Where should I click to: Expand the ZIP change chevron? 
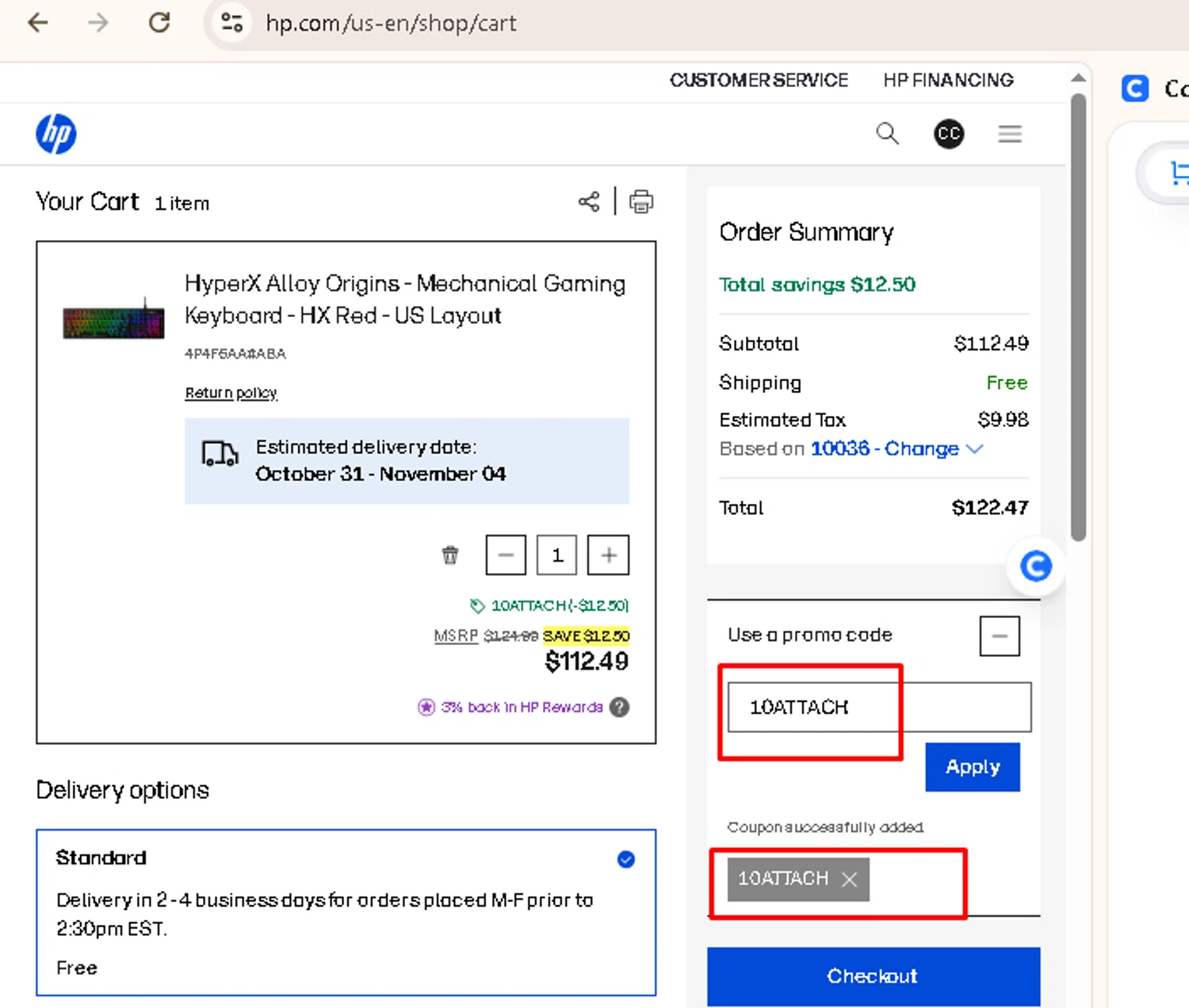[975, 449]
